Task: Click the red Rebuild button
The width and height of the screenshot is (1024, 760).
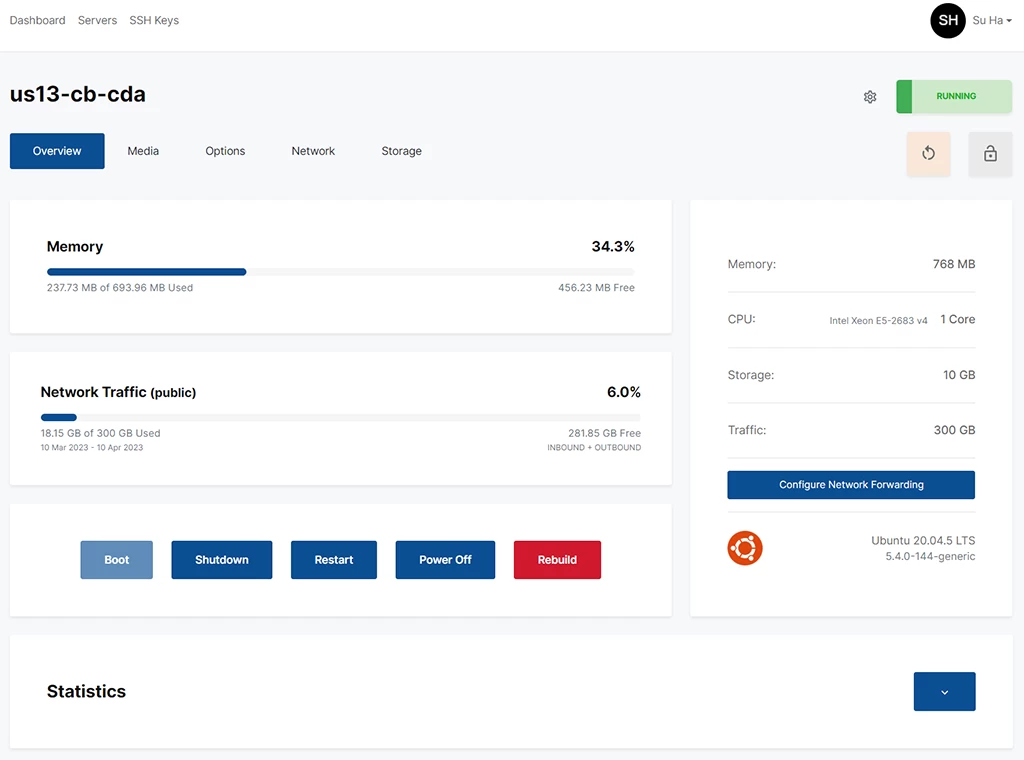Action: (557, 560)
